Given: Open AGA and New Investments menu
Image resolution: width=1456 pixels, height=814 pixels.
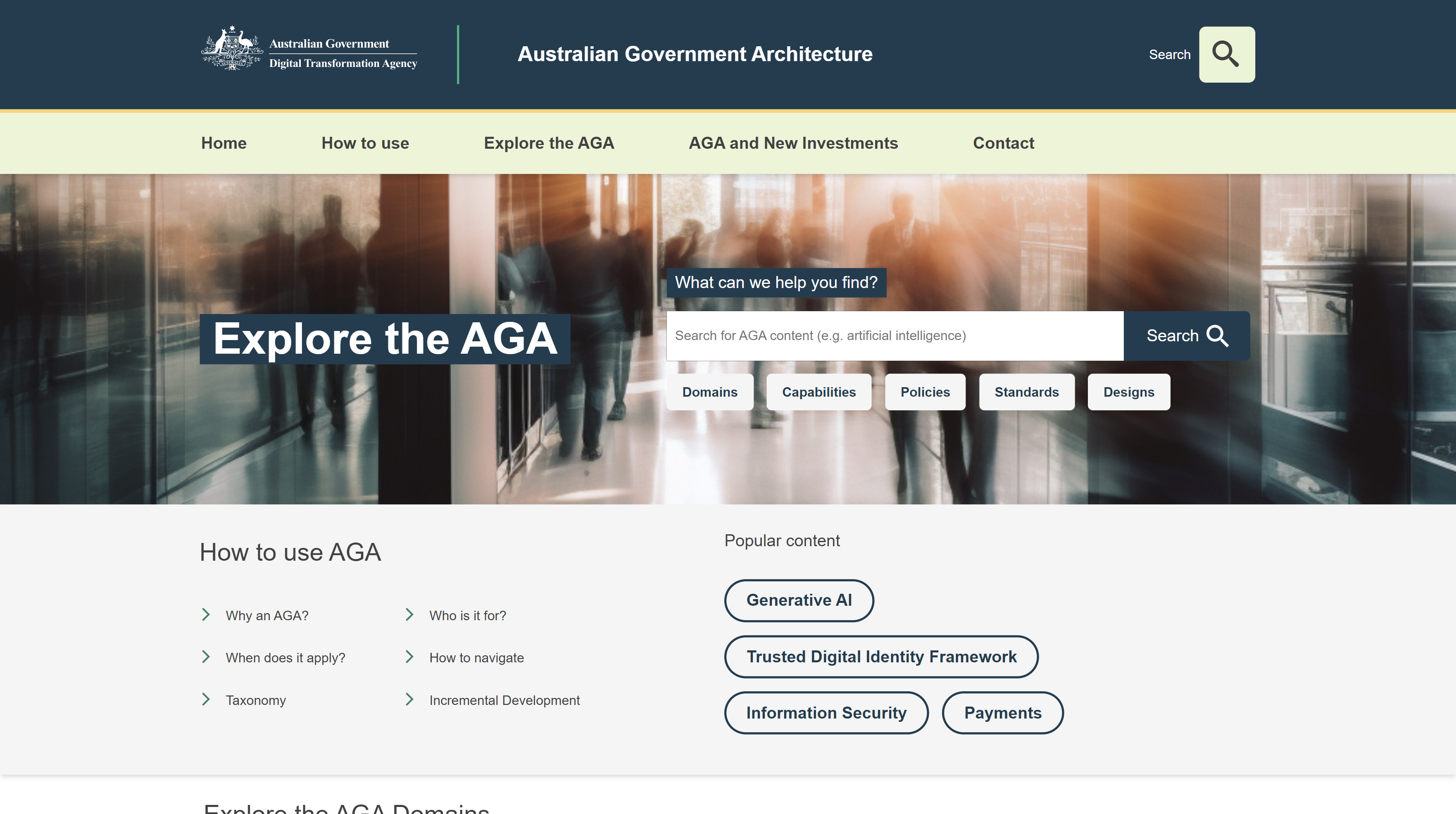Looking at the screenshot, I should tap(793, 143).
